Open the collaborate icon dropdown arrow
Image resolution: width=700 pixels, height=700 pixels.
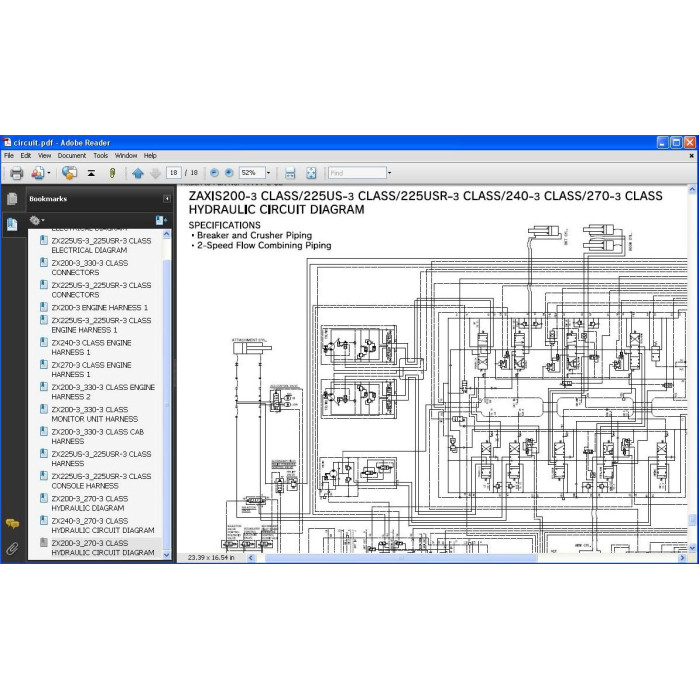(49, 173)
